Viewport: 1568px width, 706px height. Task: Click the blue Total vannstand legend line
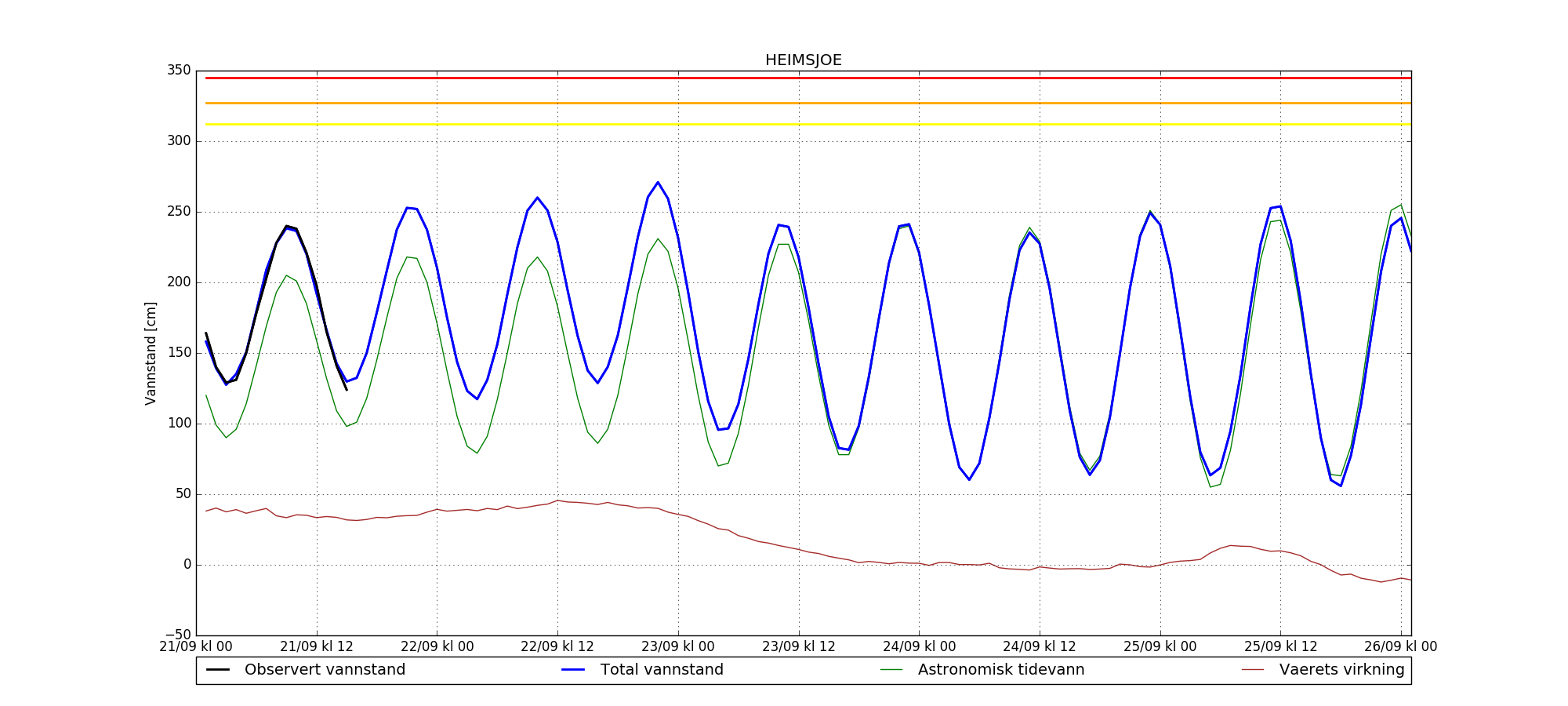click(x=574, y=670)
